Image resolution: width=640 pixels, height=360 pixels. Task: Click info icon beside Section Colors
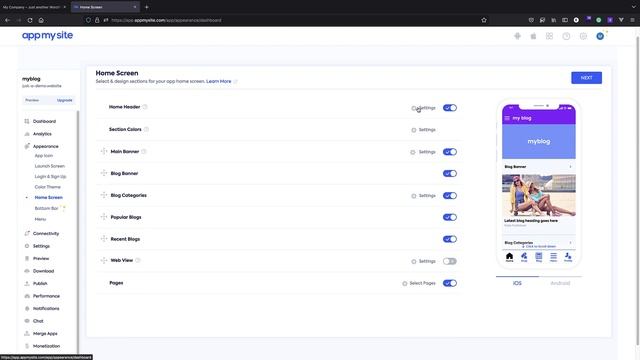coord(146,129)
